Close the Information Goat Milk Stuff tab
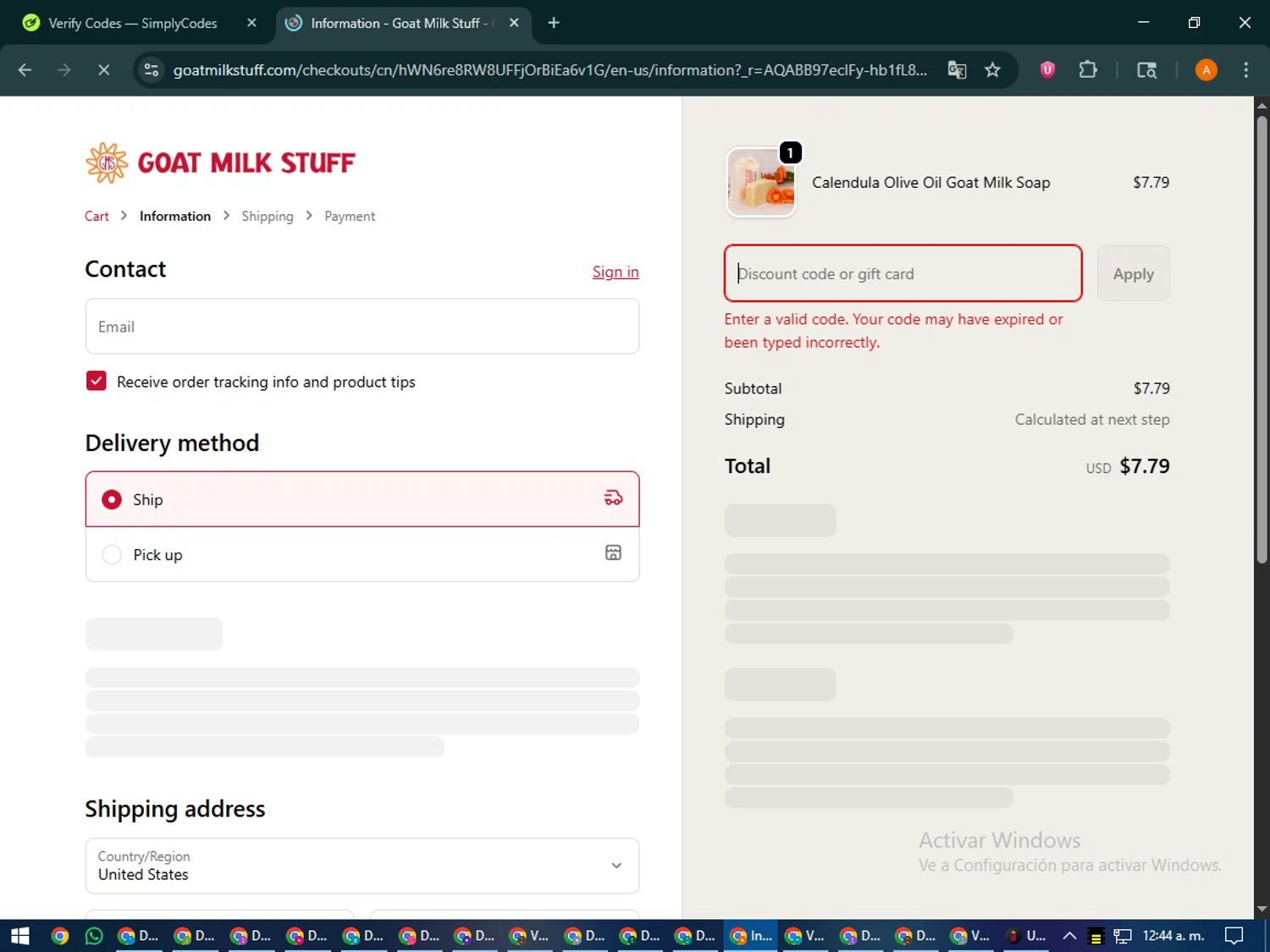1270x952 pixels. click(x=514, y=23)
